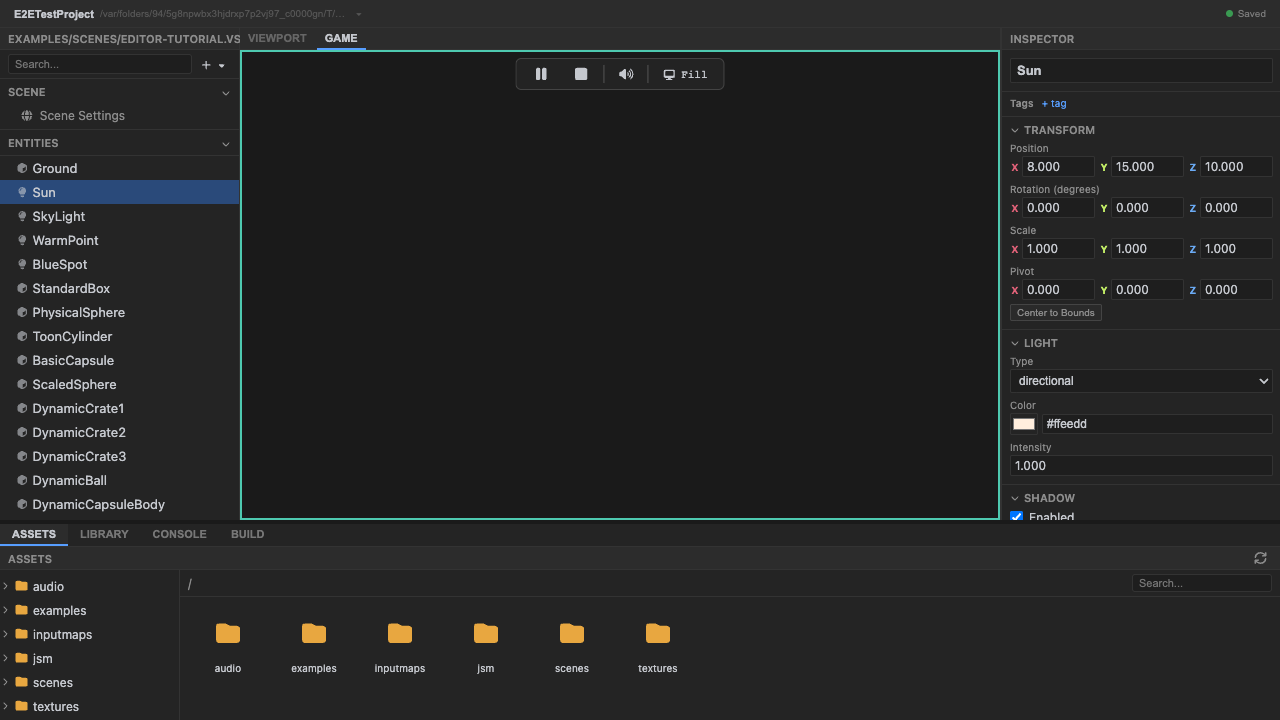Collapse the ENTITIES section

(x=225, y=144)
